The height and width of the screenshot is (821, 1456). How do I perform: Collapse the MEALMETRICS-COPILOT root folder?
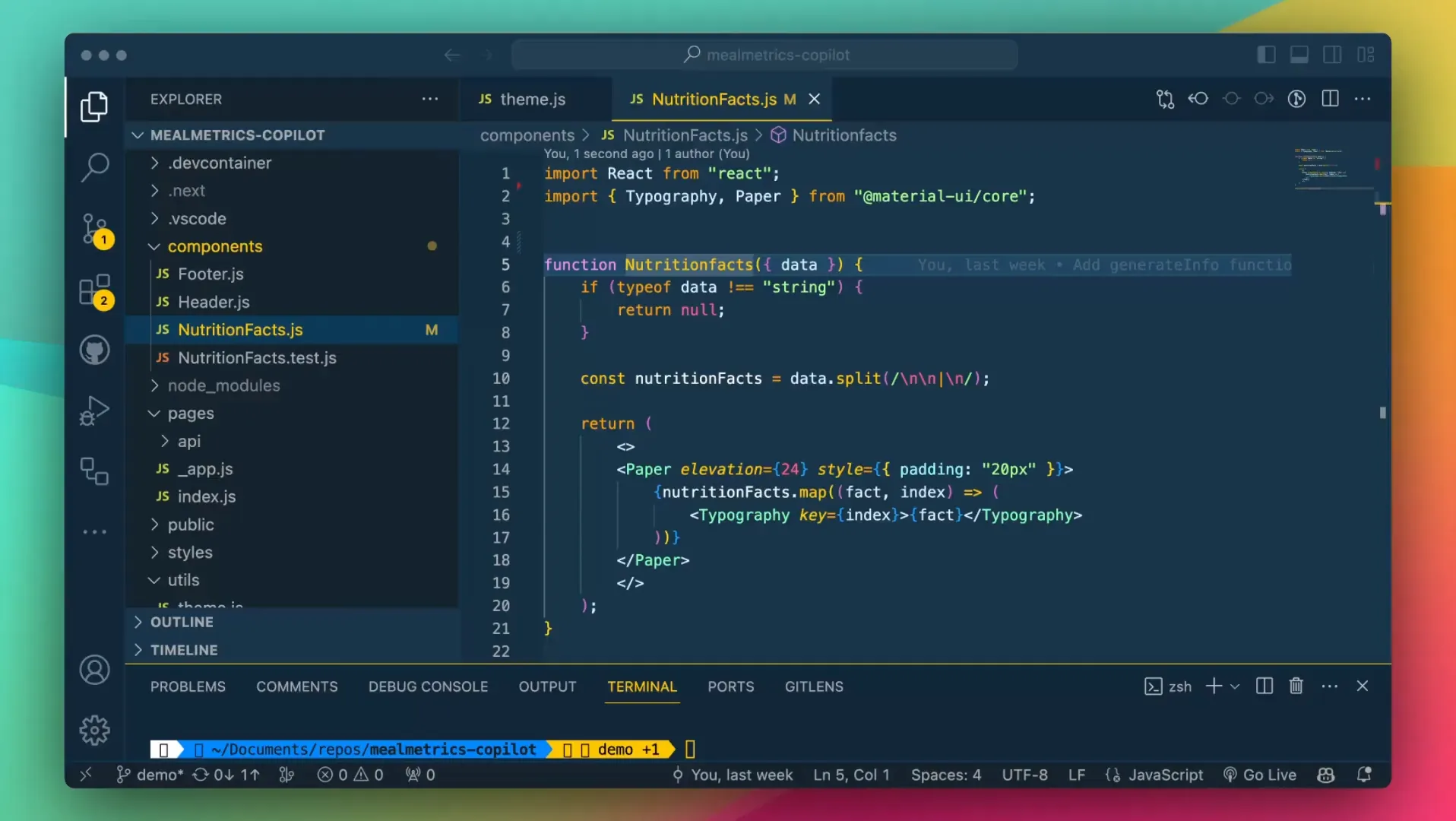tap(292, 135)
